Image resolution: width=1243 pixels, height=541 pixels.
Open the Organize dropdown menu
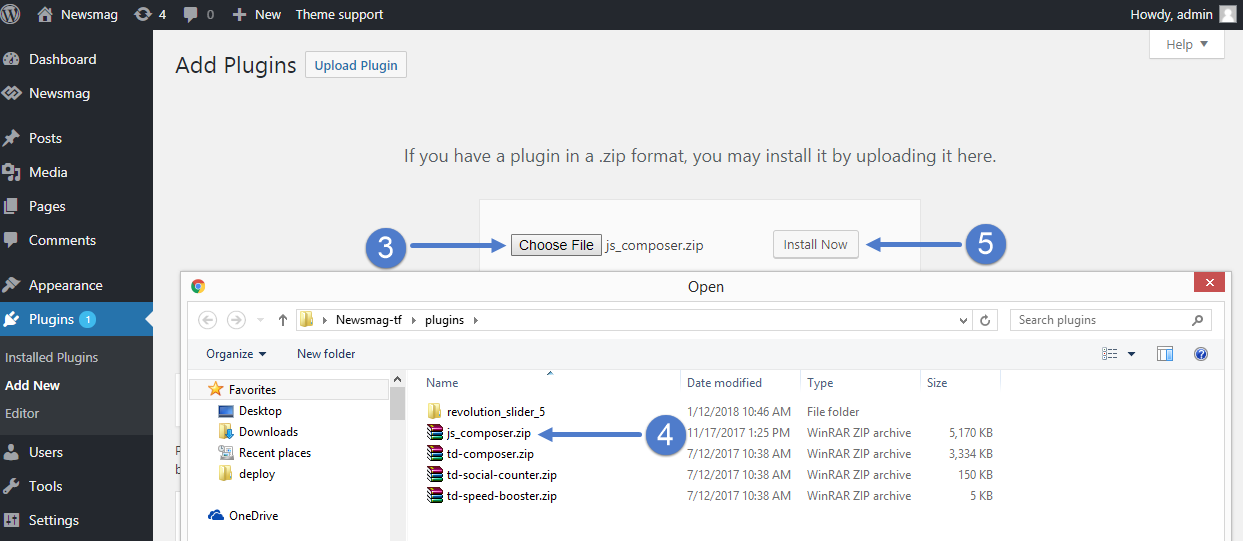coord(236,354)
